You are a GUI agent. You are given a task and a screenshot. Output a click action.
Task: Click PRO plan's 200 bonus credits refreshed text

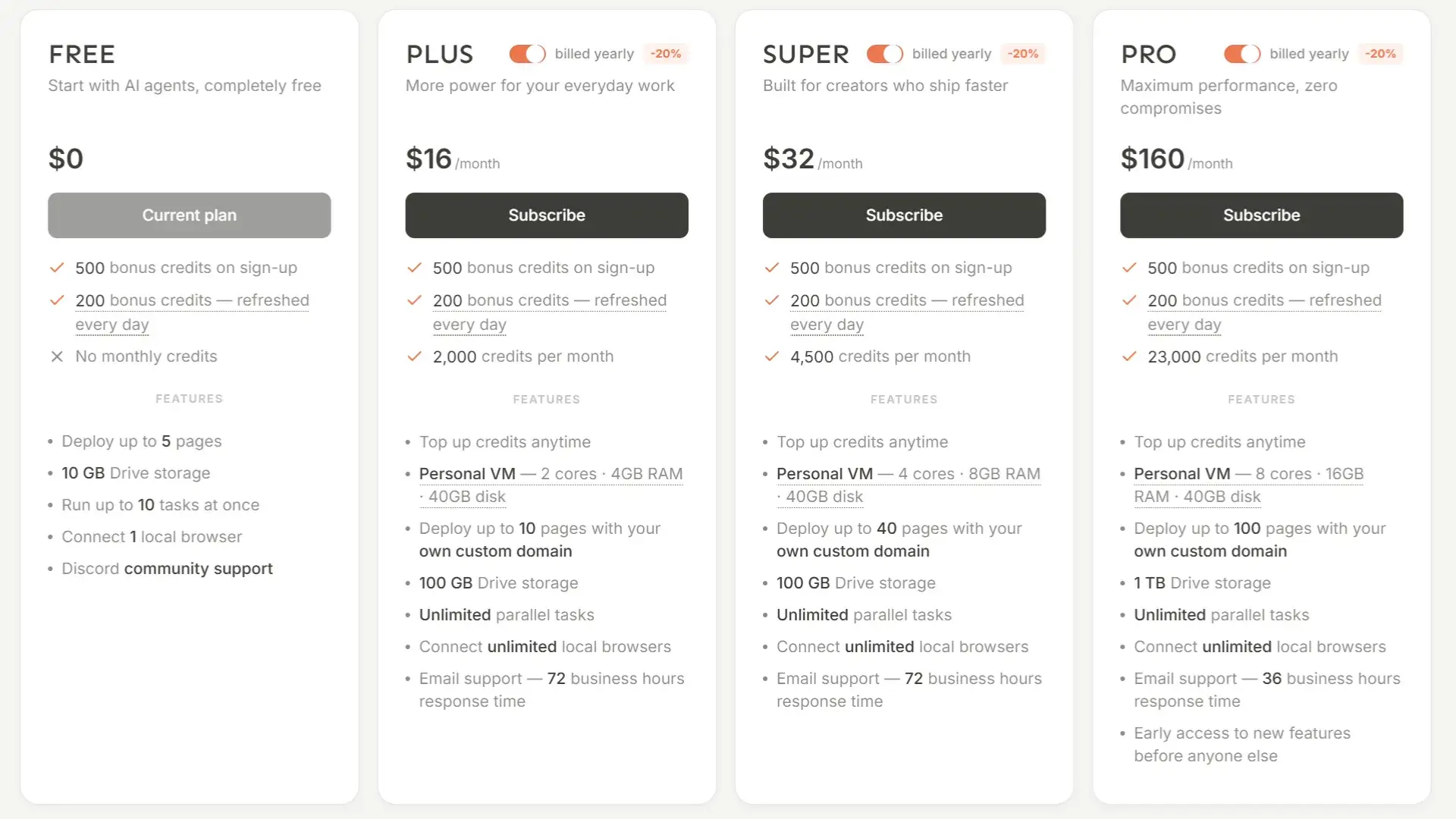click(1264, 301)
